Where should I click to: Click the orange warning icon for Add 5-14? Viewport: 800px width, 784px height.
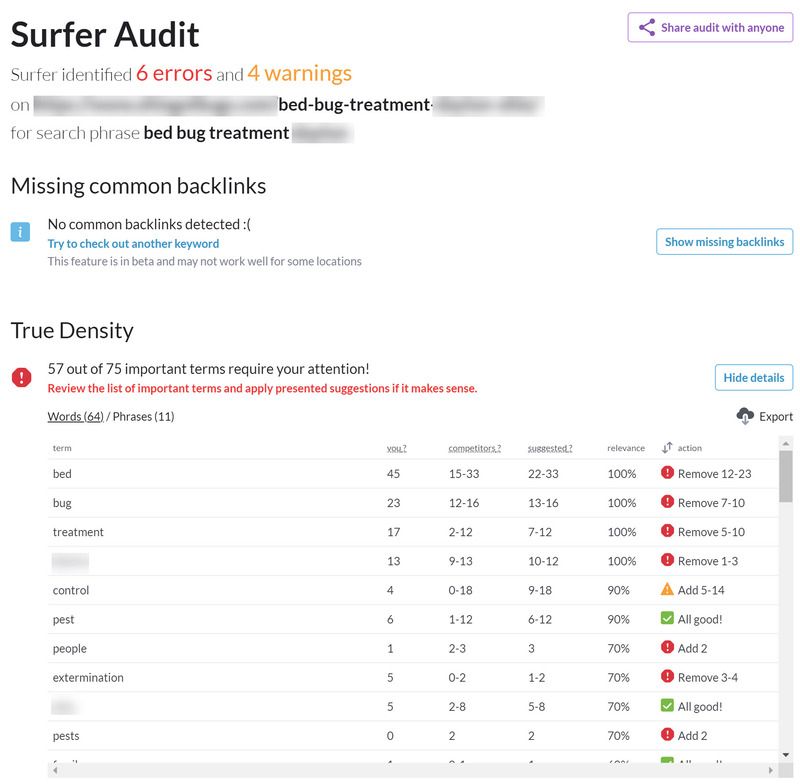pyautogui.click(x=667, y=589)
